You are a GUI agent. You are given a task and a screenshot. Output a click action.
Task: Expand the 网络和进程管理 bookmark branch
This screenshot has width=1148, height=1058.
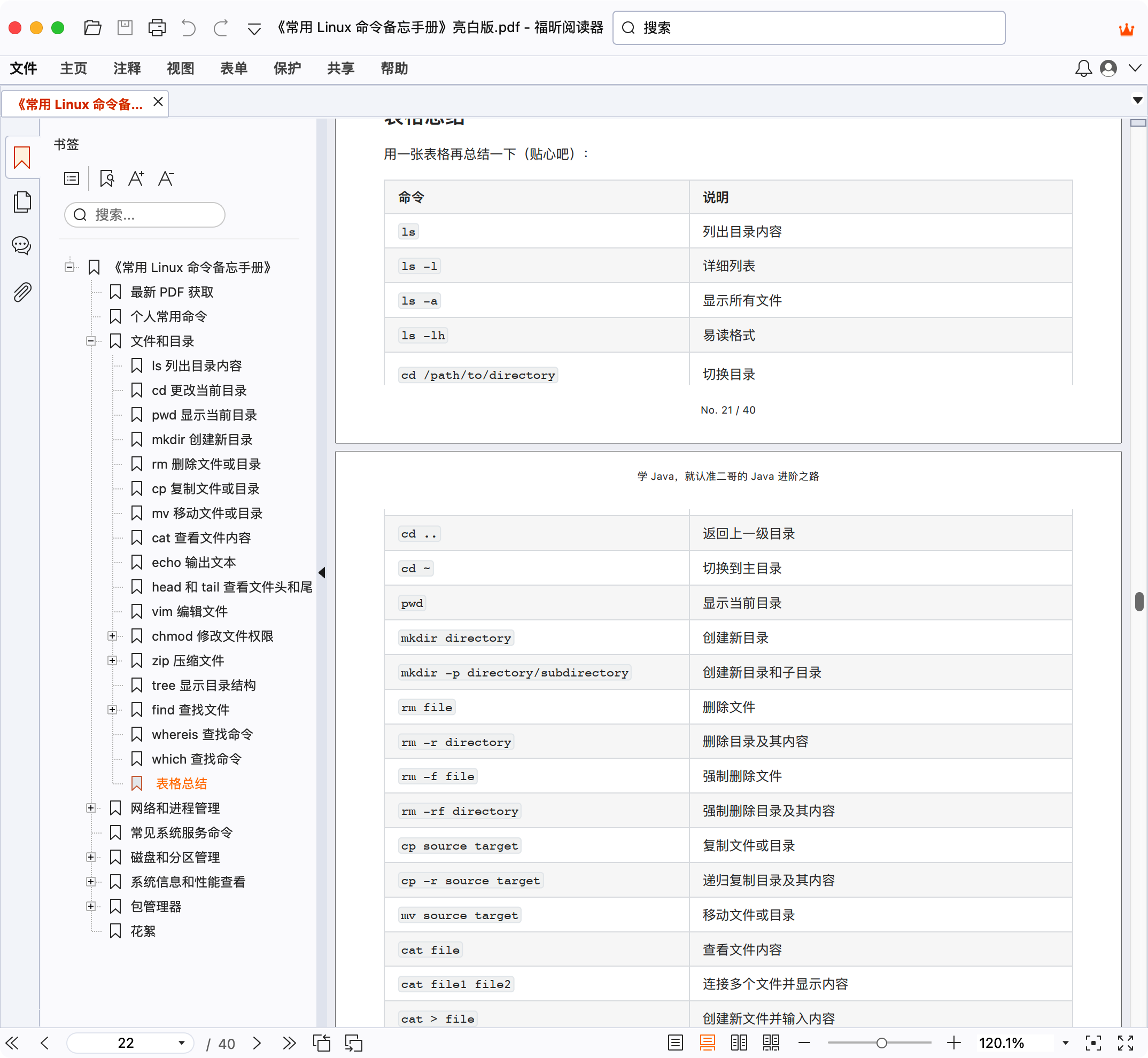coord(90,808)
